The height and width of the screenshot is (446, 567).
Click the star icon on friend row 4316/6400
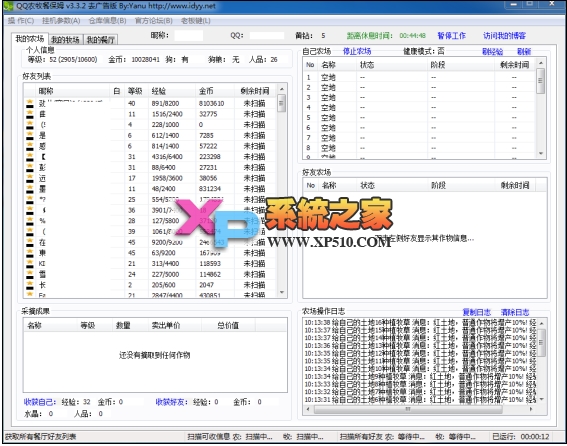(x=30, y=157)
